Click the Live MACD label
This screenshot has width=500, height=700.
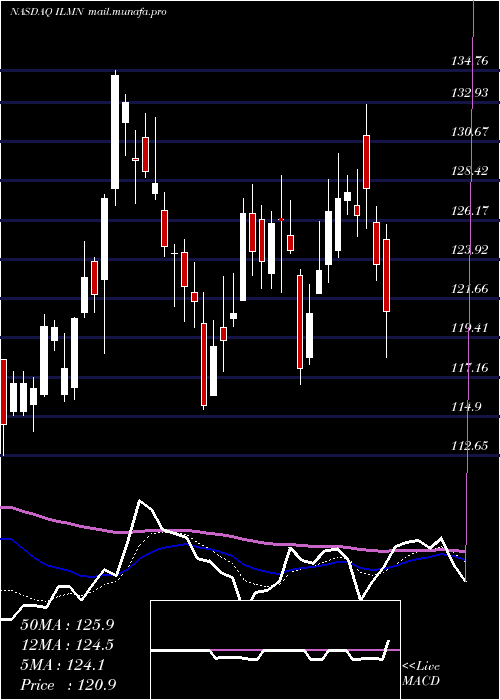421,673
